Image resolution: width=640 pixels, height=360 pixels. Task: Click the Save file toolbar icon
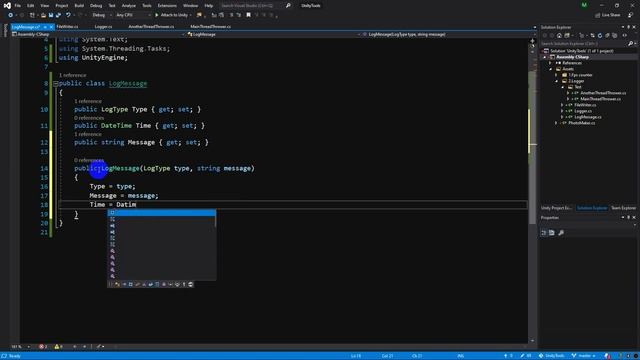[x=51, y=15]
